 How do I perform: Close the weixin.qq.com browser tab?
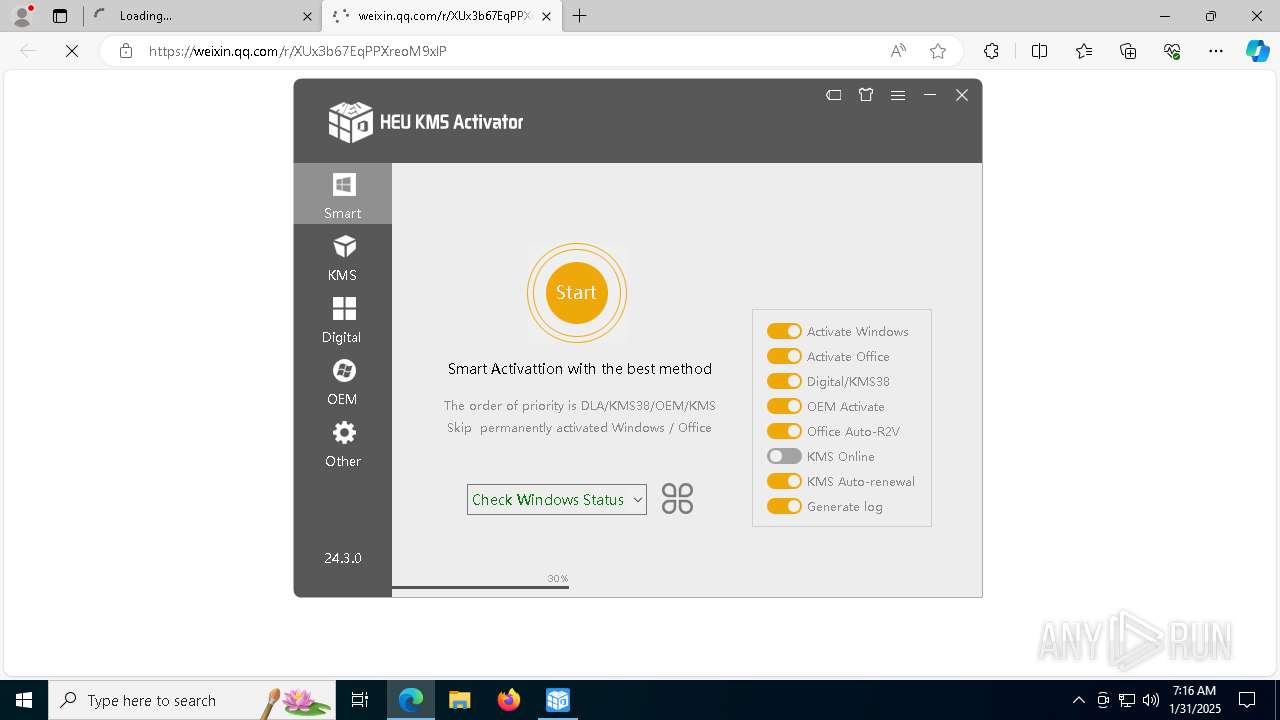[x=546, y=16]
